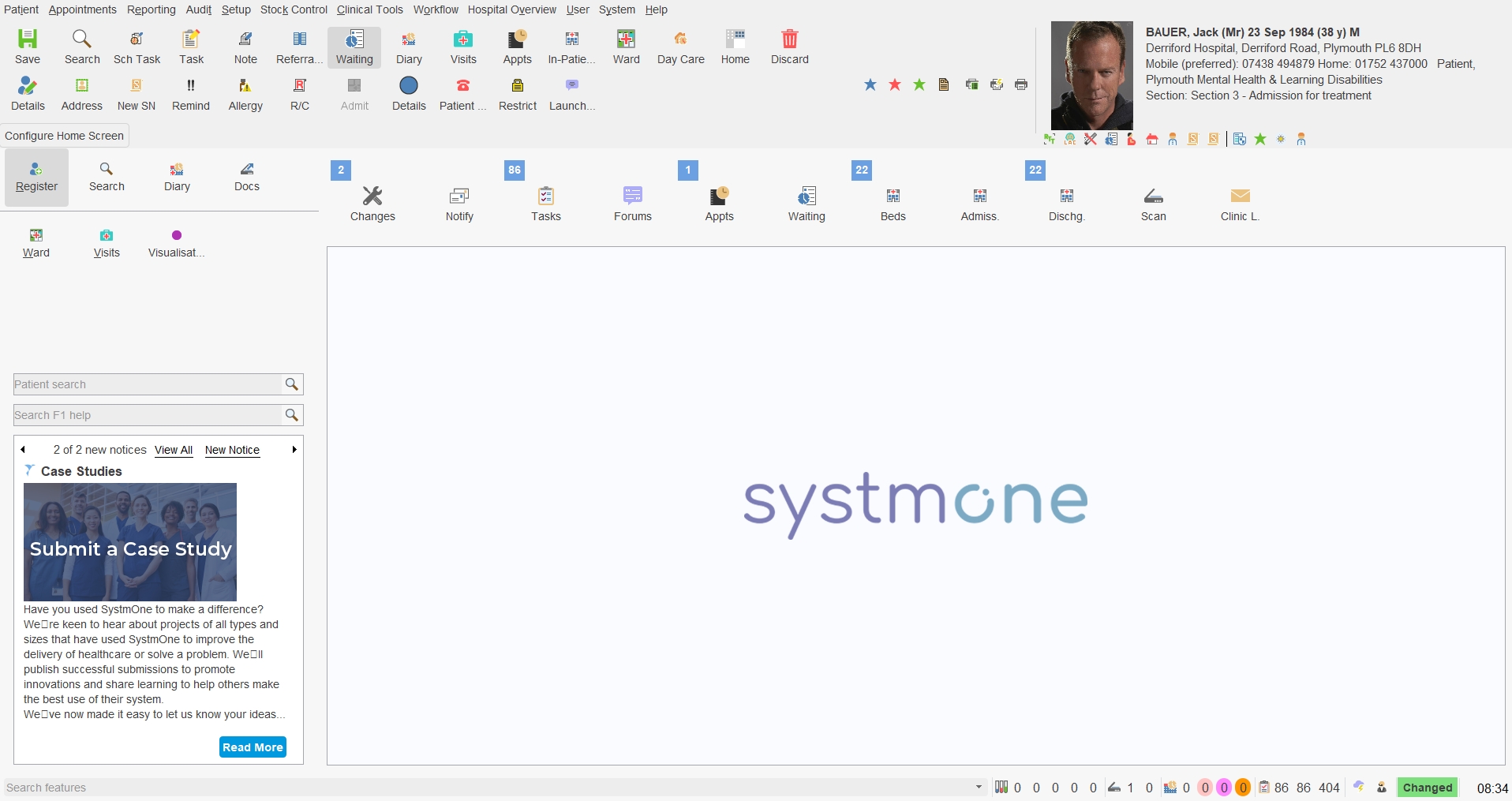The height and width of the screenshot is (801, 1512).
Task: Open the Appointments menu
Action: (x=82, y=9)
